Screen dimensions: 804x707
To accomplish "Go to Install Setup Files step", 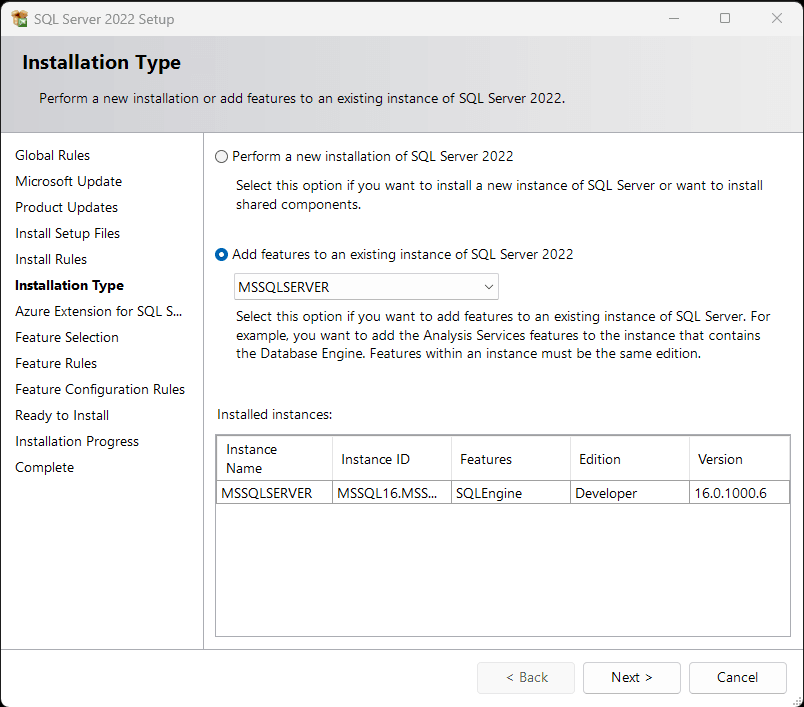I will point(68,233).
